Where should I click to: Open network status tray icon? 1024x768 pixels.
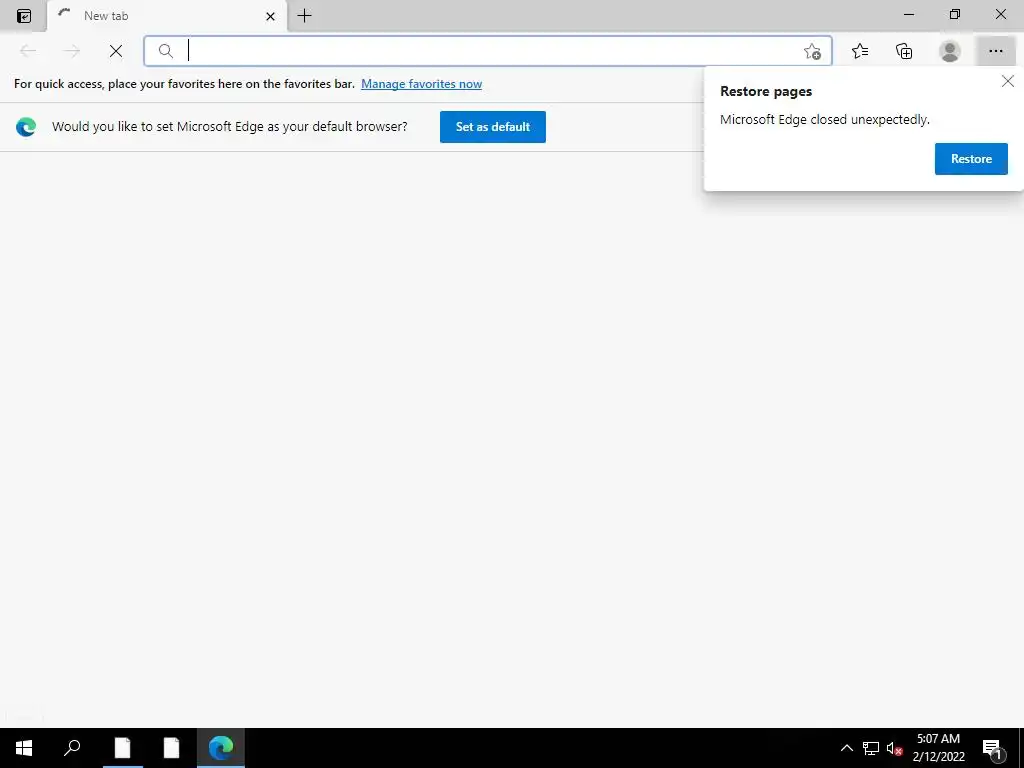(871, 748)
